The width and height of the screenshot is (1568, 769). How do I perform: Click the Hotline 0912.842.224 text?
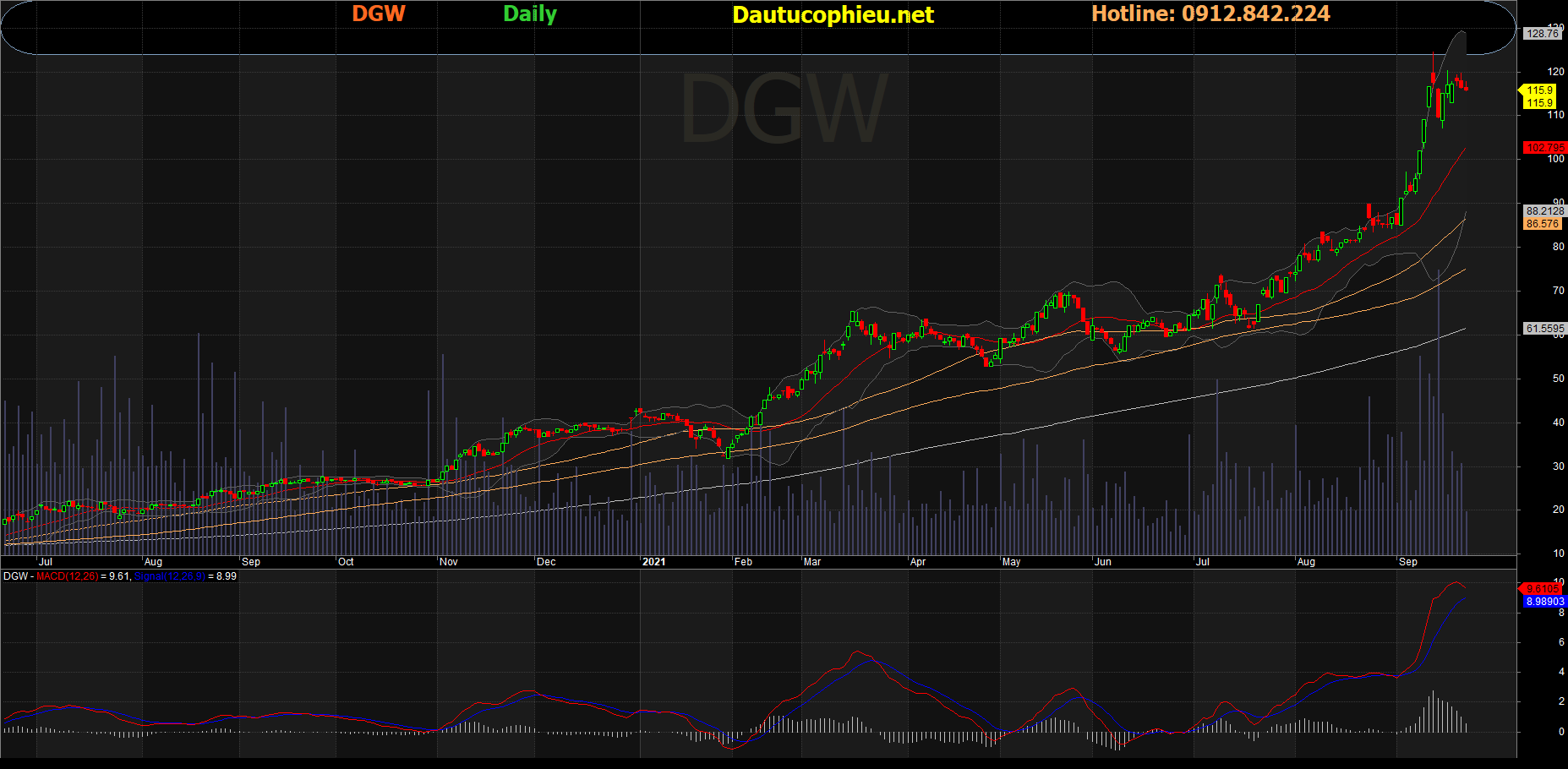(x=1210, y=14)
